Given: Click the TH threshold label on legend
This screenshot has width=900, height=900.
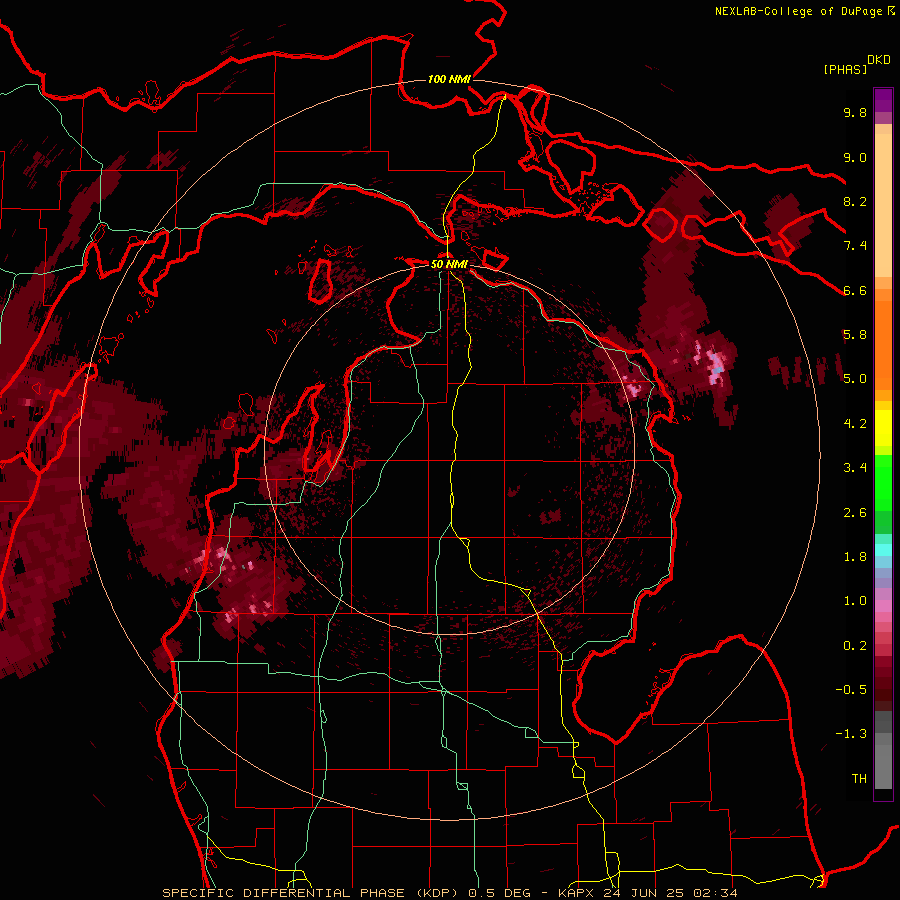Looking at the screenshot, I should coord(859,779).
